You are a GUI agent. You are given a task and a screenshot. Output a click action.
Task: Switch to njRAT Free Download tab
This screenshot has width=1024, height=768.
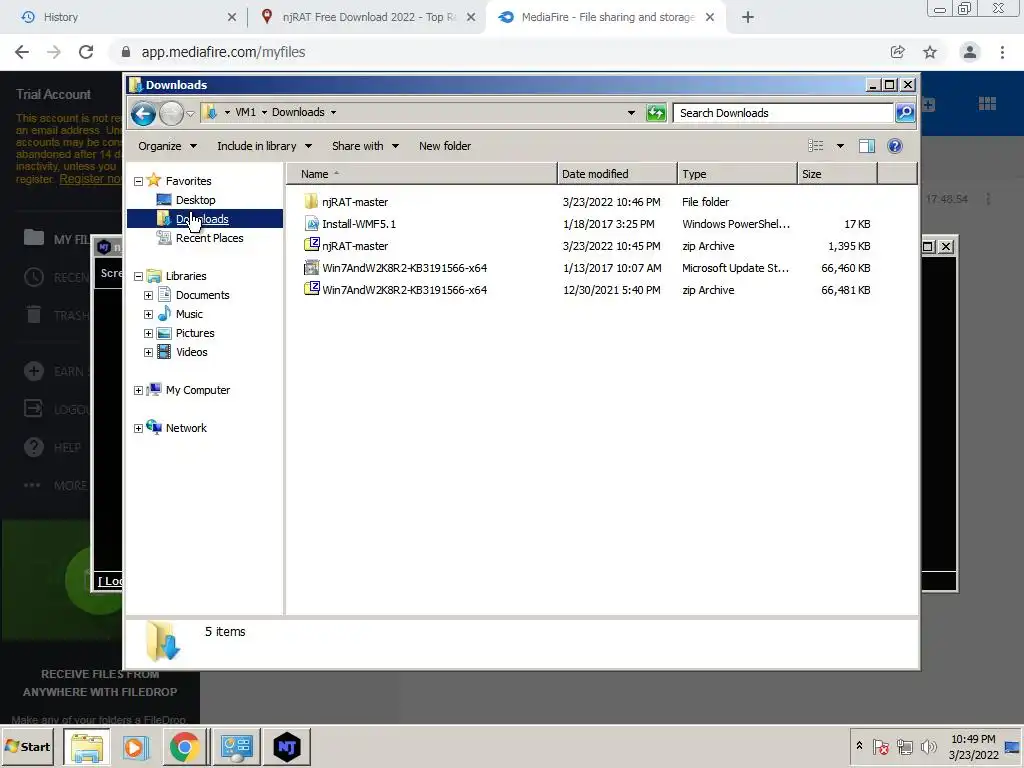tap(368, 17)
